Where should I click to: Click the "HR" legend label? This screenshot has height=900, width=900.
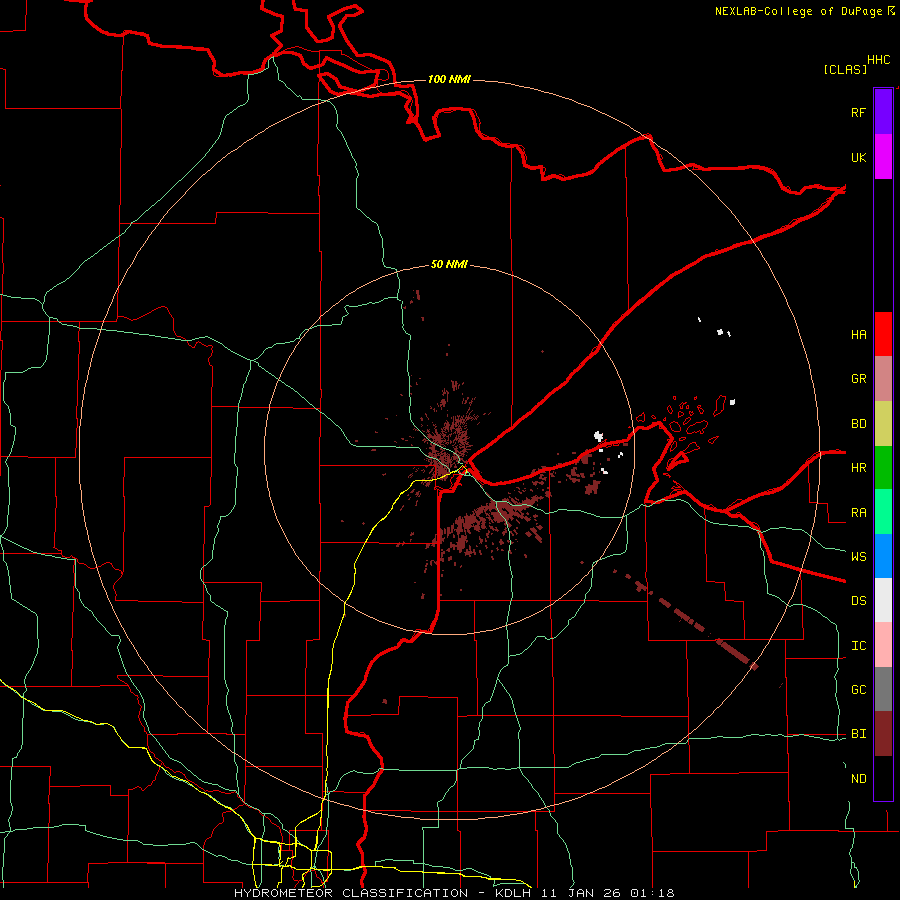tap(858, 468)
